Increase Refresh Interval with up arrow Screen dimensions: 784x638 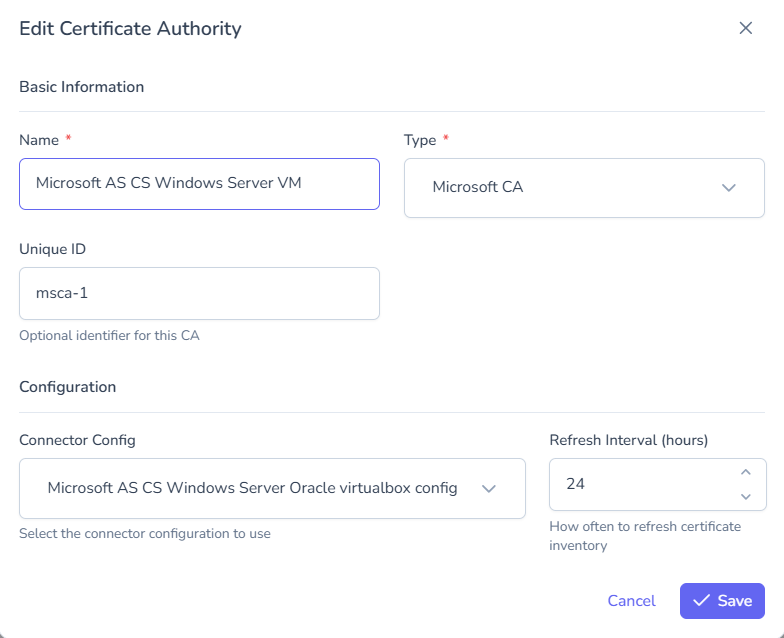pyautogui.click(x=746, y=472)
